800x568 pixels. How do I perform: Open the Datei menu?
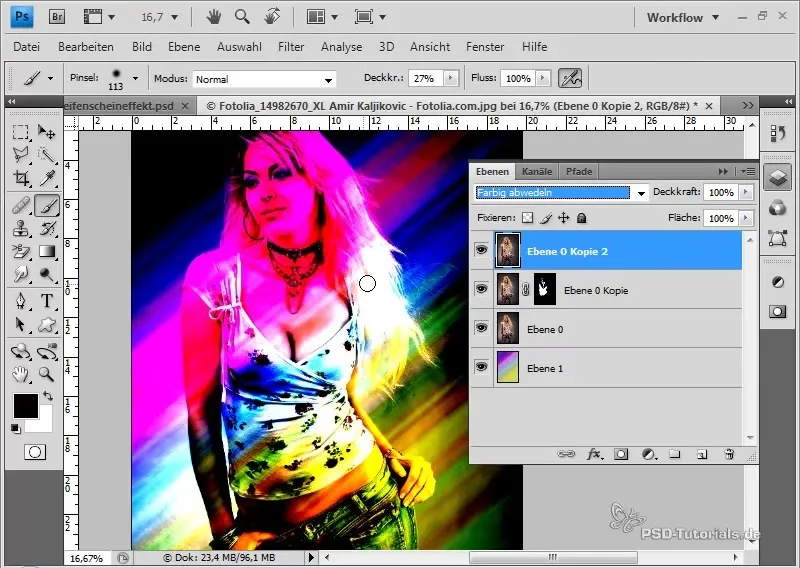tap(27, 46)
